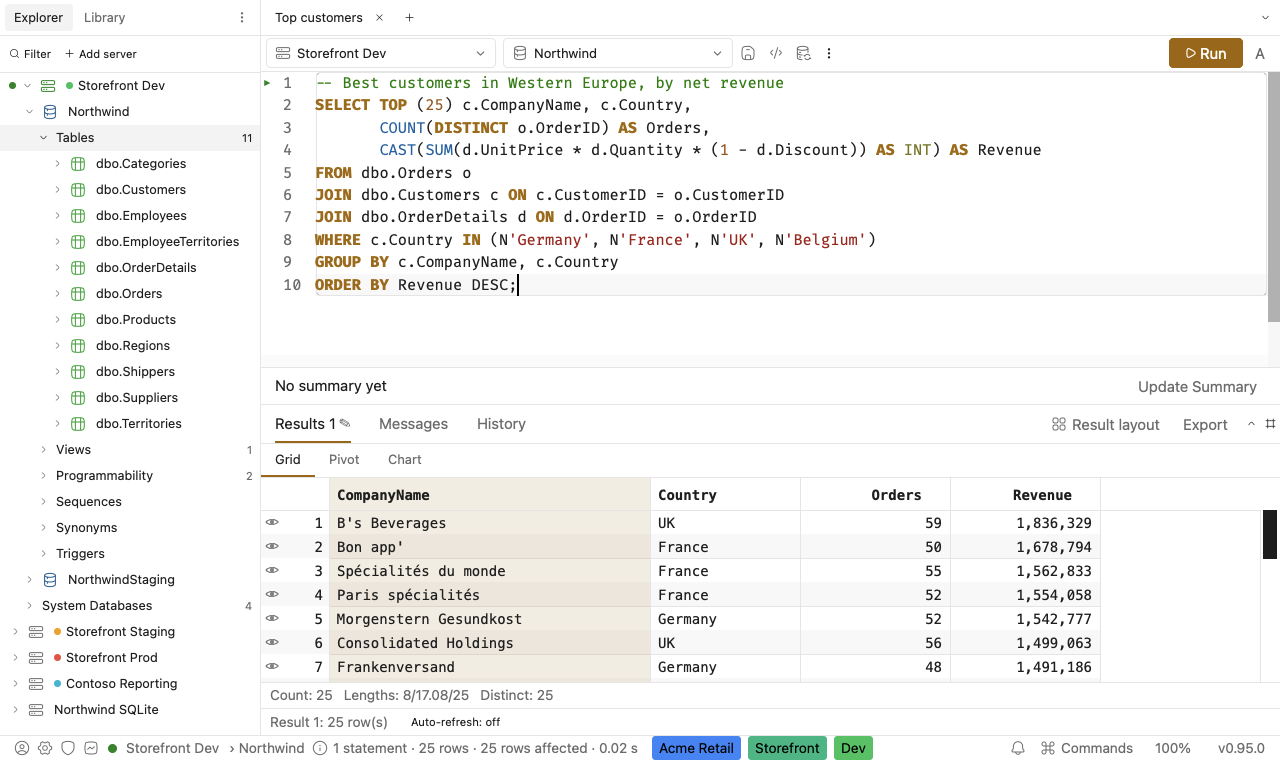Viewport: 1280px width, 761px height.
Task: Open tab list chevron at top right
Action: coord(1265,18)
